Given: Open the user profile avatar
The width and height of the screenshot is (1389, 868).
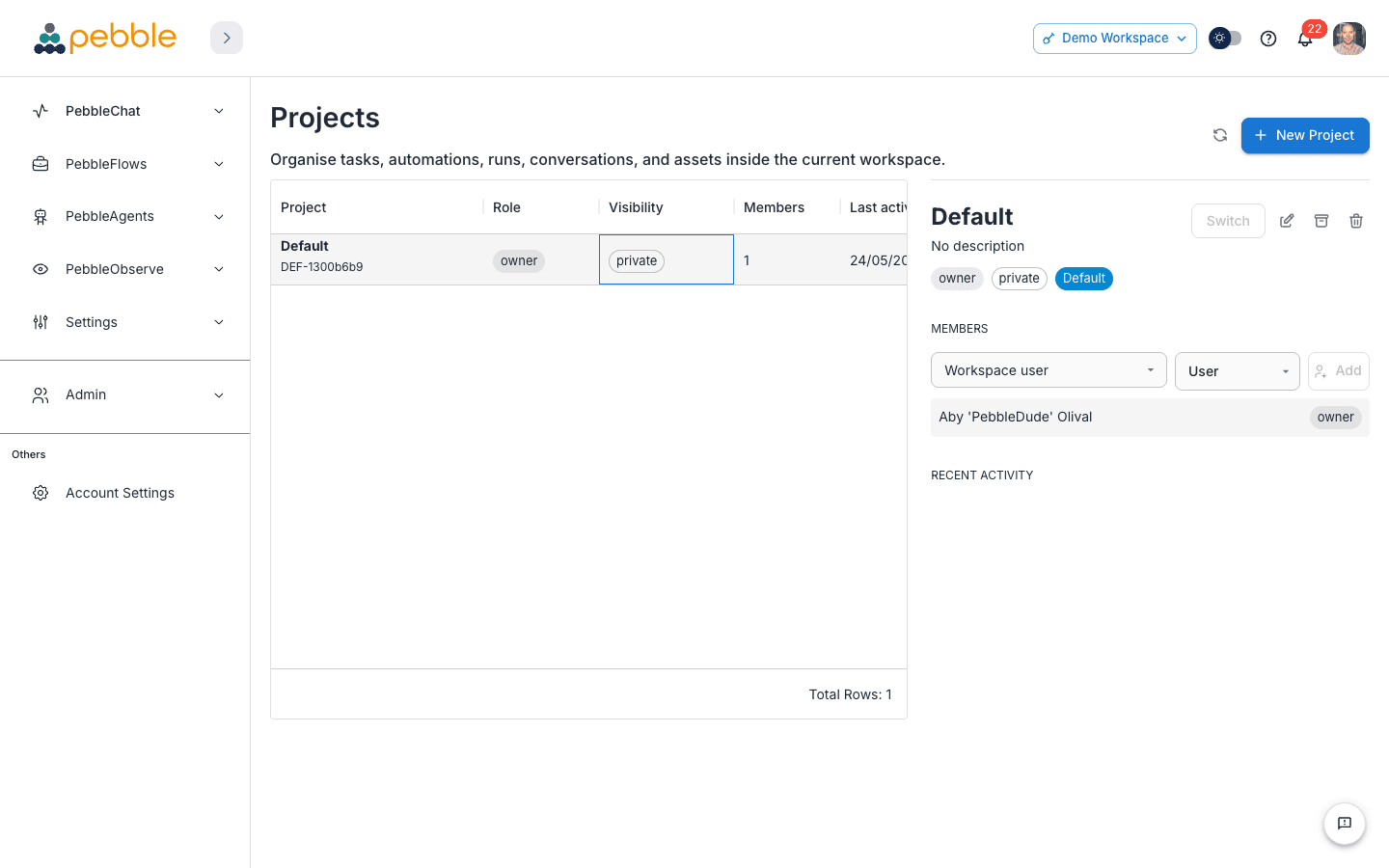Looking at the screenshot, I should [1349, 39].
